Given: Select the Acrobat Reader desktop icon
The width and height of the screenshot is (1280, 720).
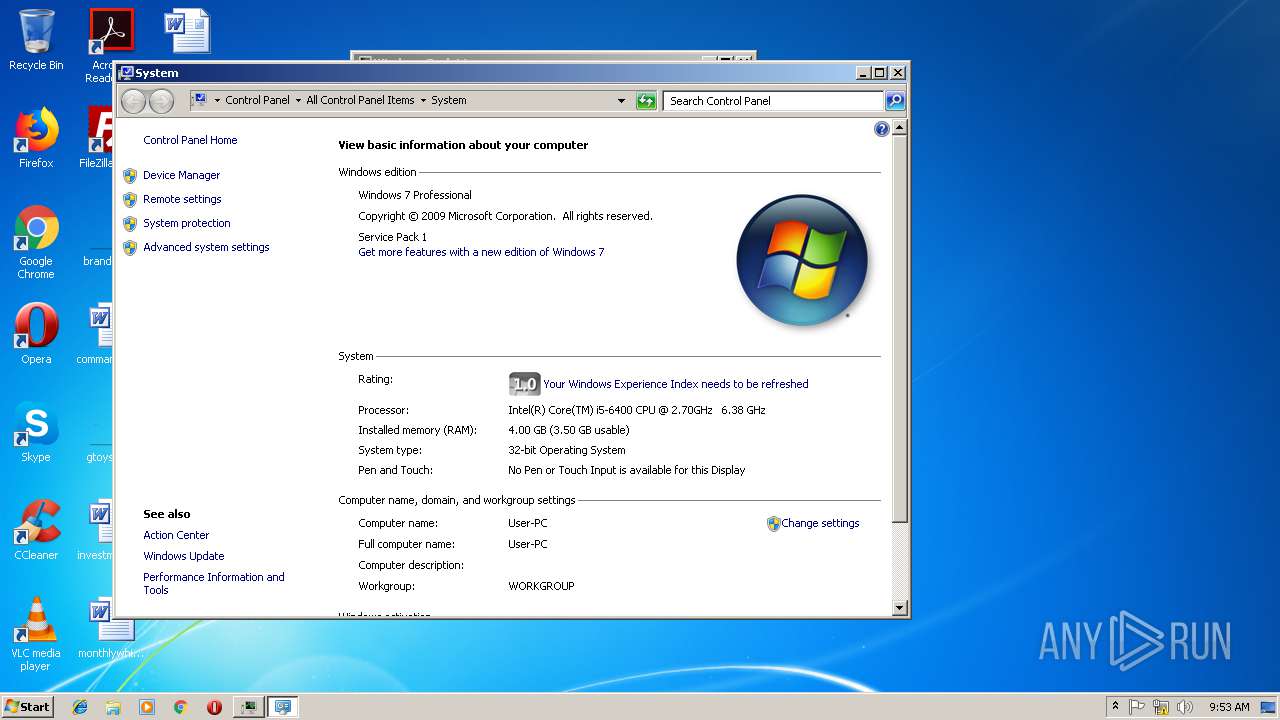Looking at the screenshot, I should pos(105,45).
